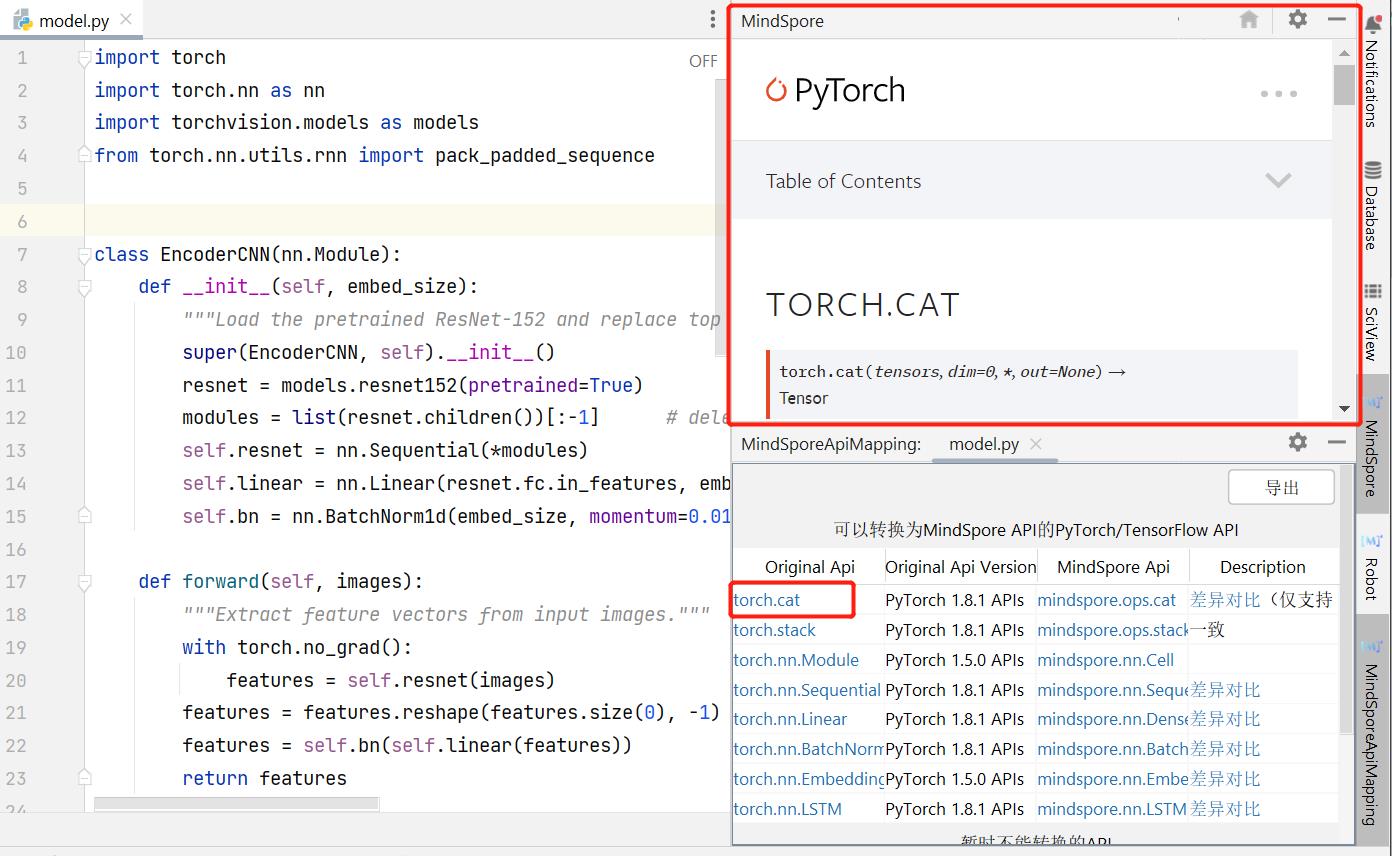
Task: Click the editor horizontal scrollbar
Action: [236, 803]
